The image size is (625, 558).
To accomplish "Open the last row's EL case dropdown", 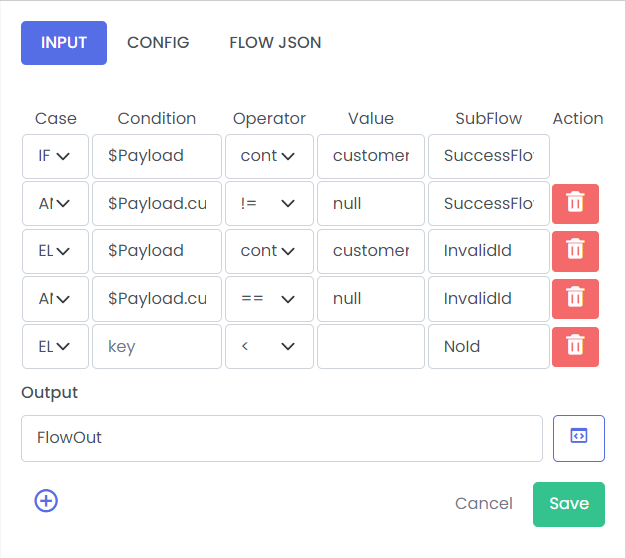I will point(55,346).
